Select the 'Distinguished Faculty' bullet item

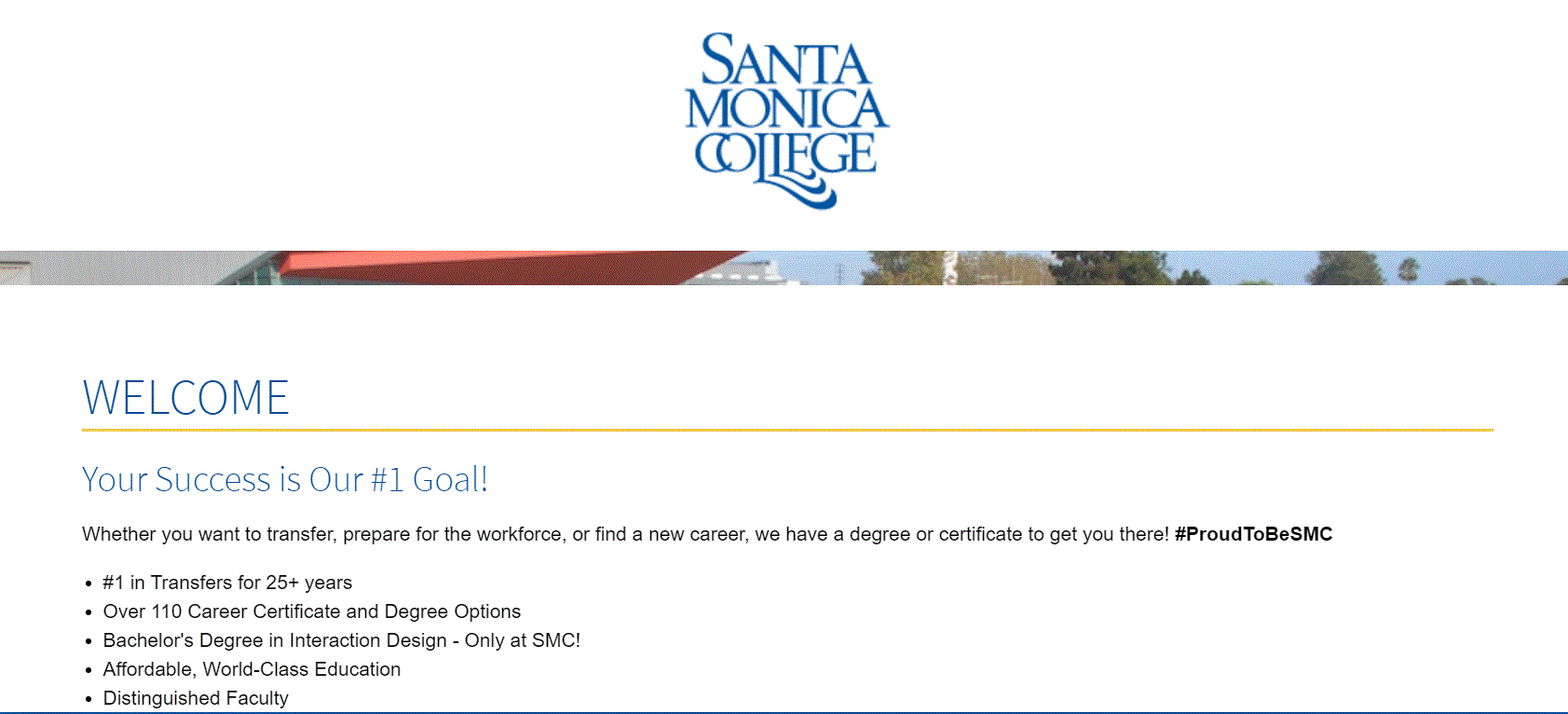click(196, 698)
